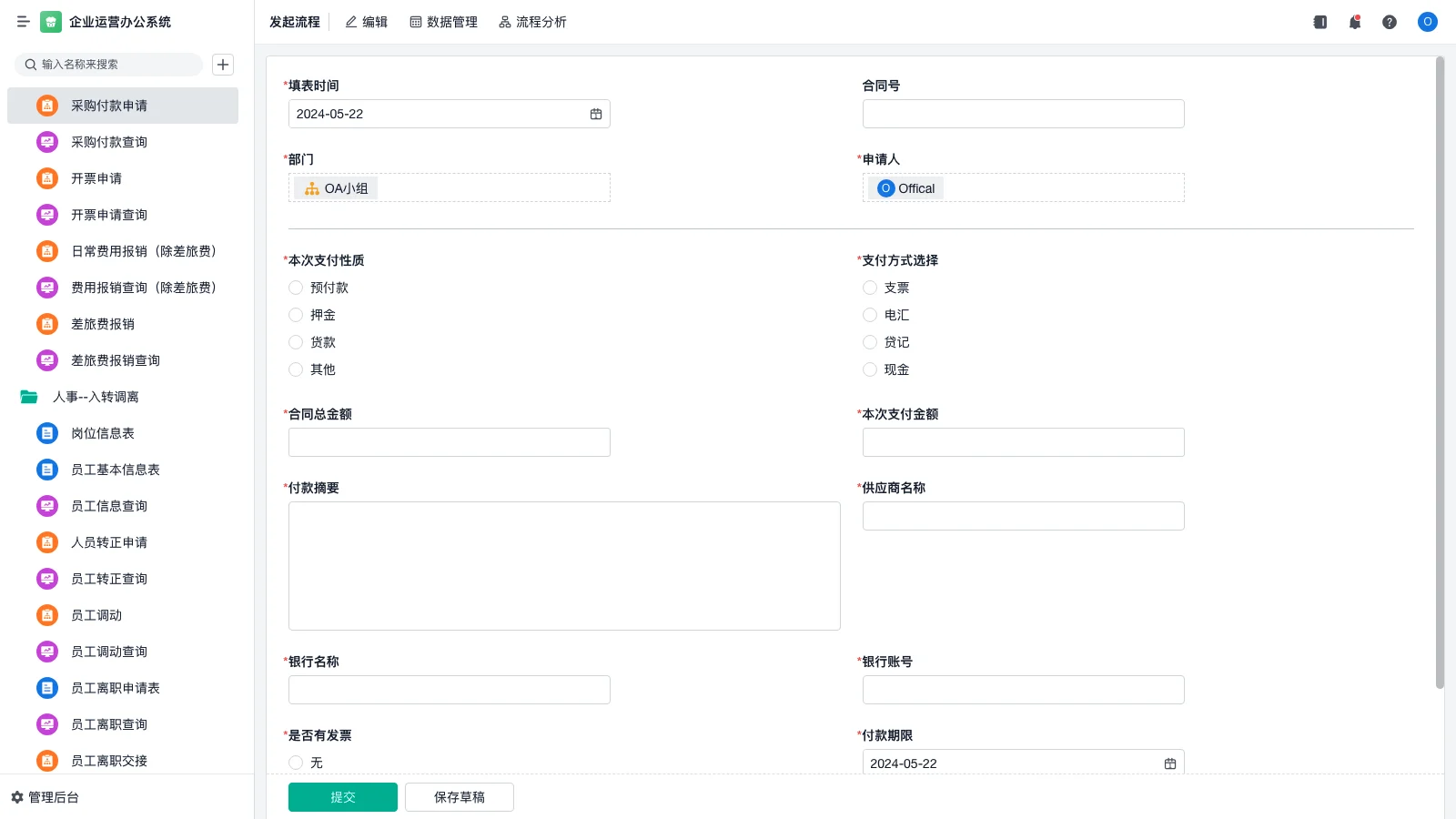
Task: Open notifications via the bell icon
Action: 1354,22
